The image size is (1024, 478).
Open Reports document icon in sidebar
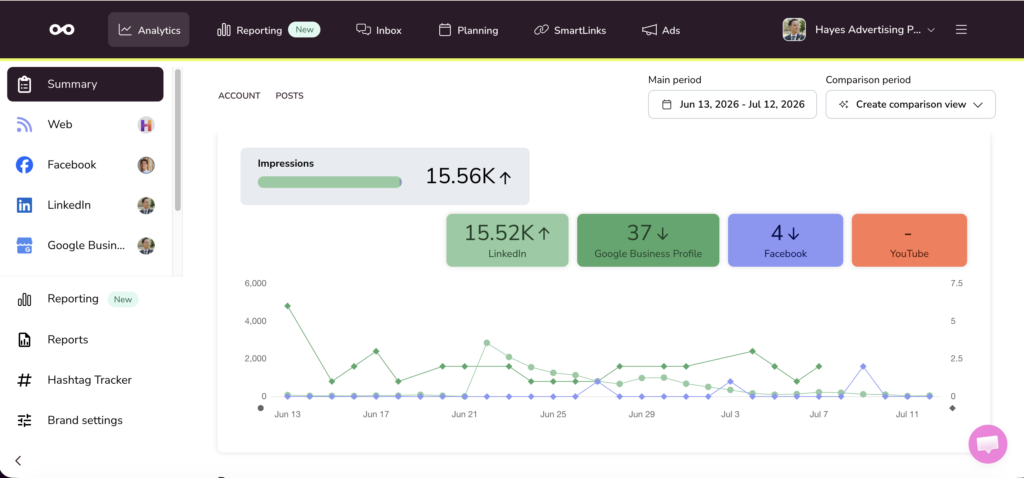click(24, 340)
